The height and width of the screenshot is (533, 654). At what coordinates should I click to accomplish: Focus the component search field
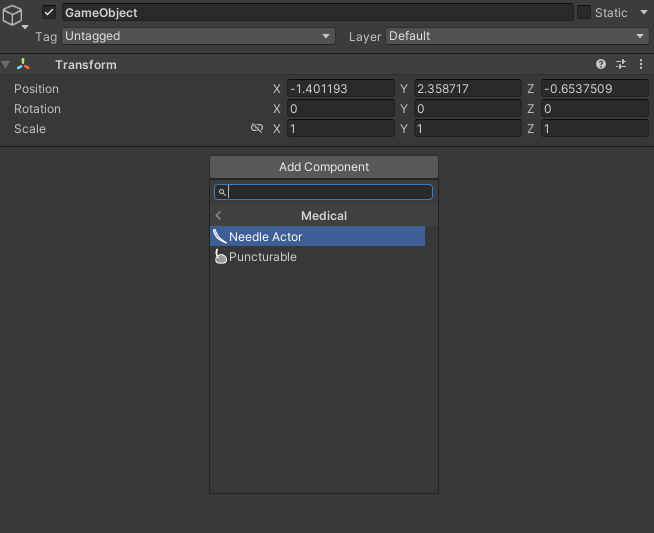pyautogui.click(x=329, y=192)
